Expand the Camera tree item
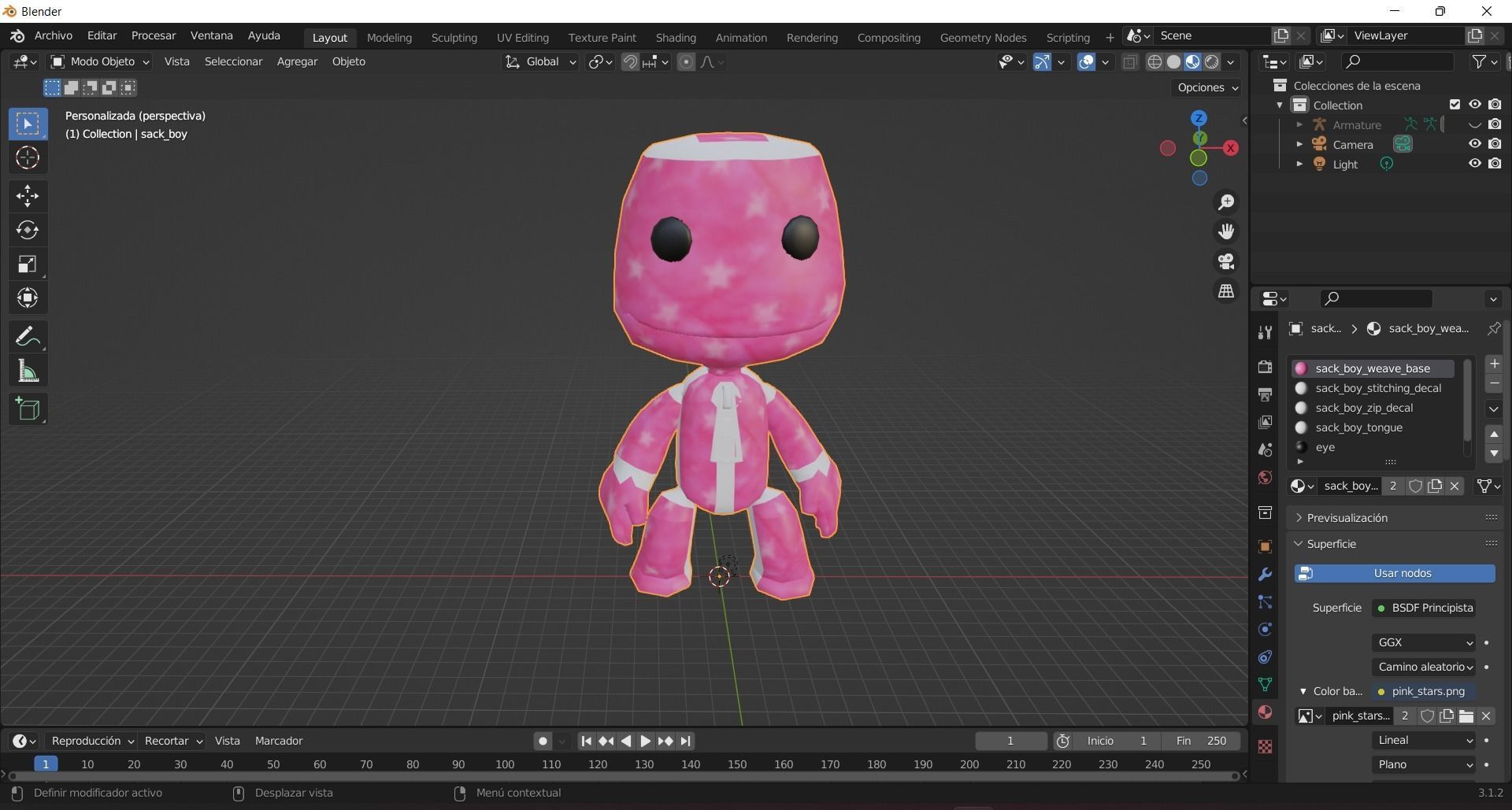The width and height of the screenshot is (1512, 810). (1299, 144)
